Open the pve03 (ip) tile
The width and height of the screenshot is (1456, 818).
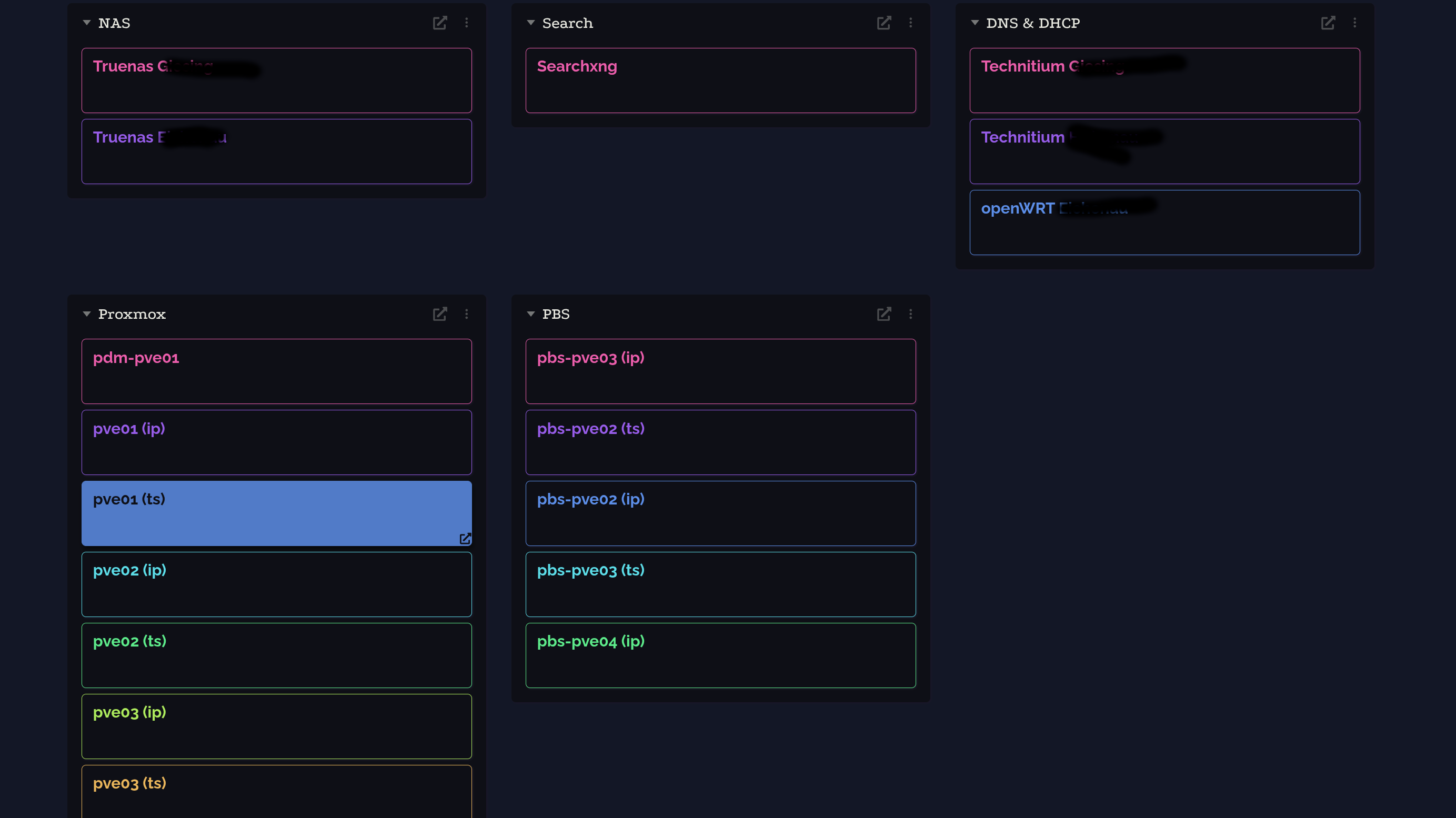coord(276,726)
